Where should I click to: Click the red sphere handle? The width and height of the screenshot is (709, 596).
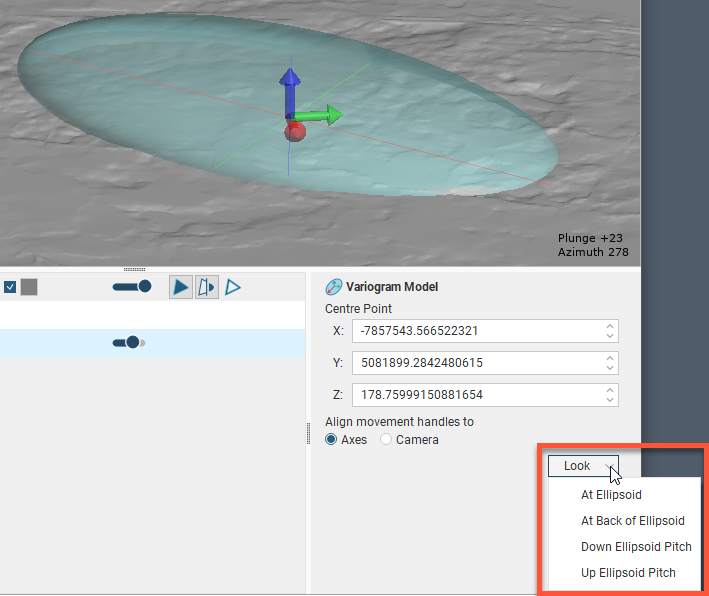(x=295, y=132)
